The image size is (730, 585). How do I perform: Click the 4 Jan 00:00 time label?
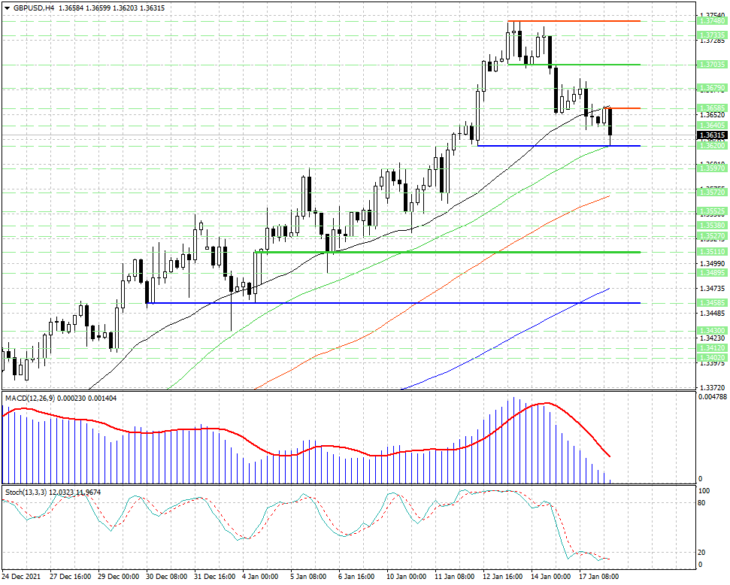pyautogui.click(x=259, y=577)
